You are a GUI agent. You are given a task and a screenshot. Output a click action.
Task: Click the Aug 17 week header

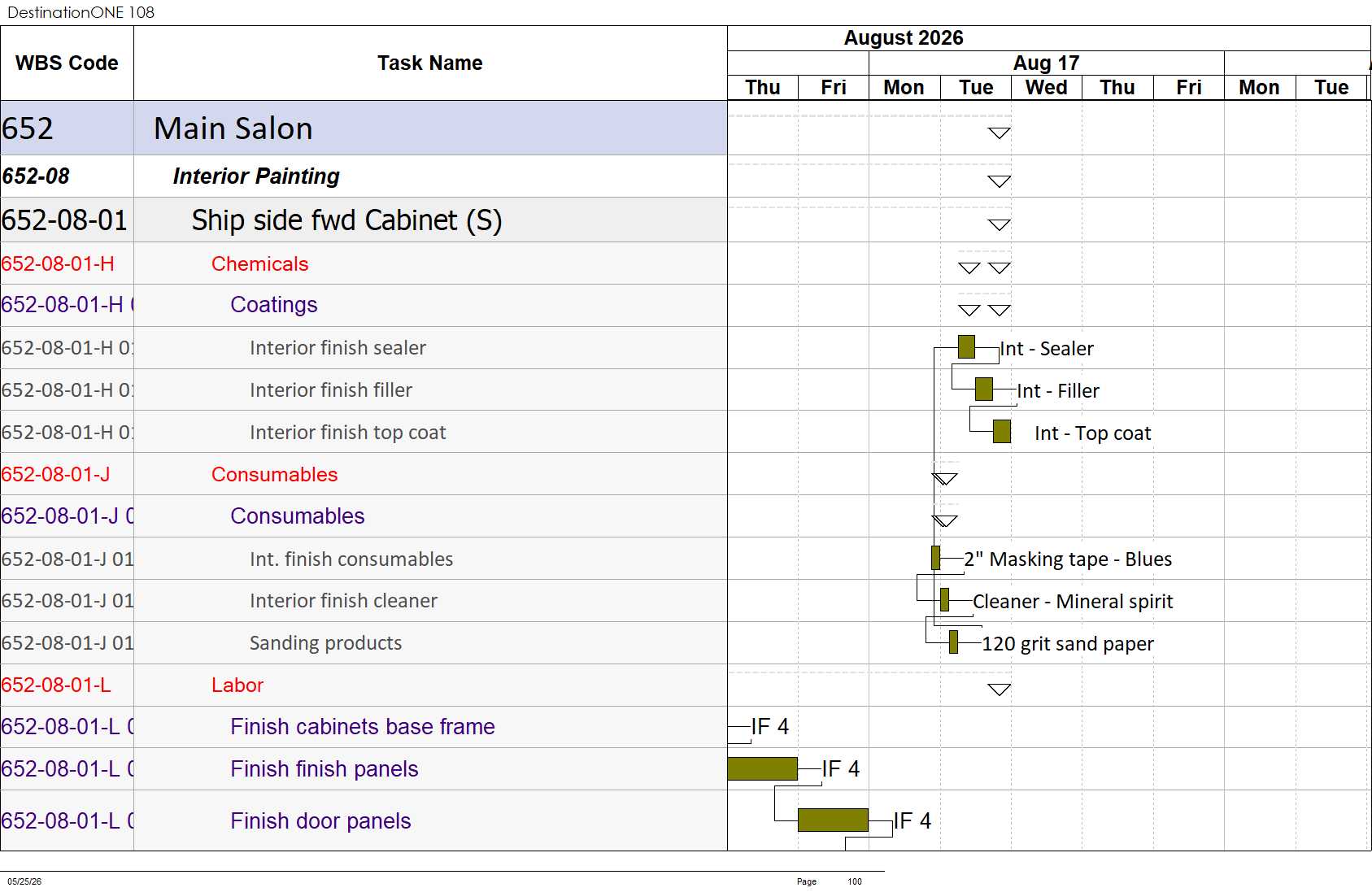1046,63
